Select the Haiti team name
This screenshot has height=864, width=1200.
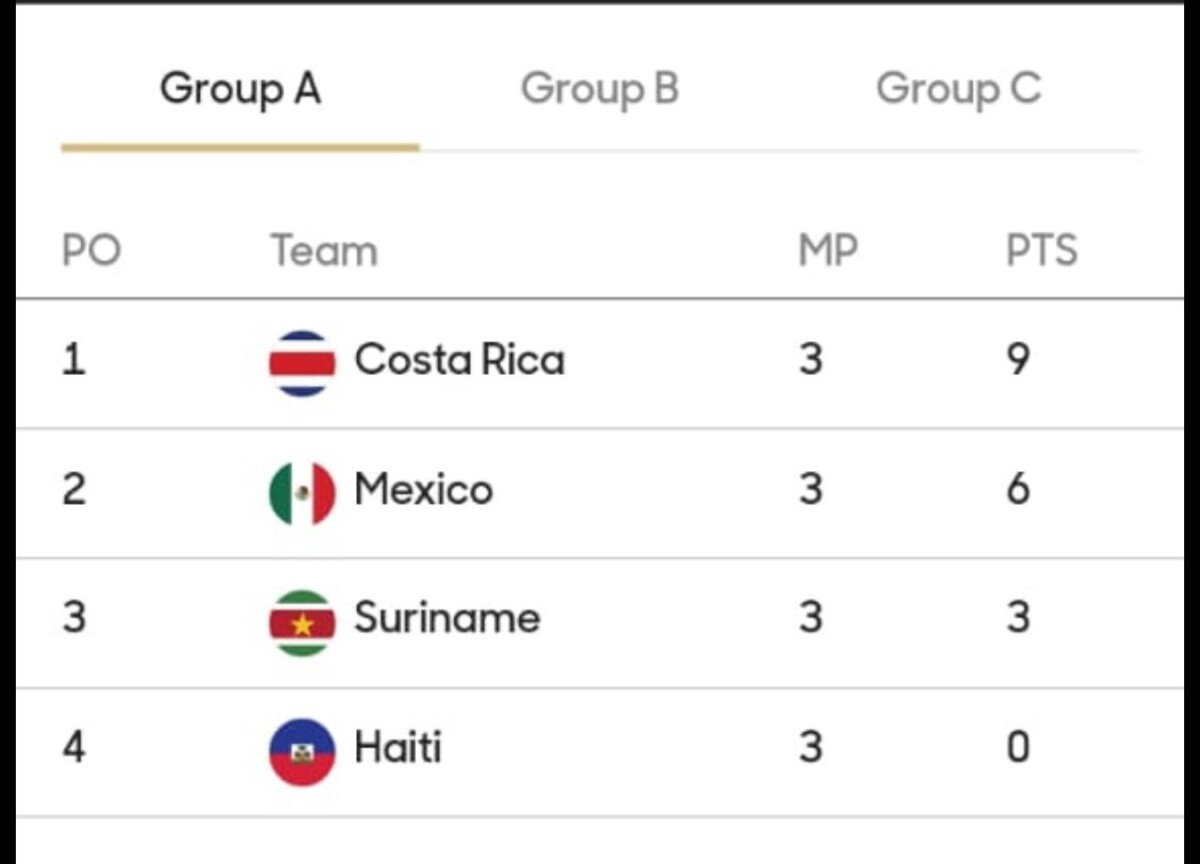[x=397, y=748]
